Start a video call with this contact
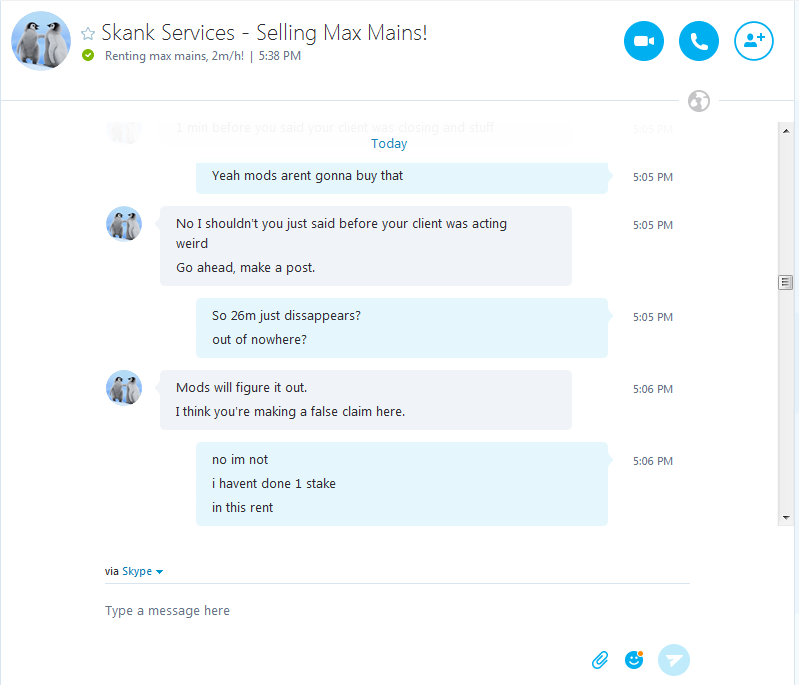 coord(644,41)
